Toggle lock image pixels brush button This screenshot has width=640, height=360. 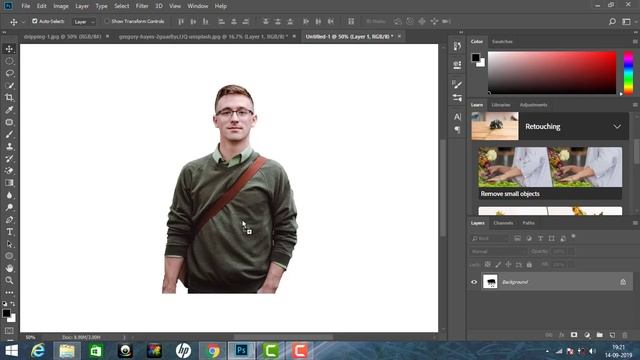pyautogui.click(x=498, y=264)
